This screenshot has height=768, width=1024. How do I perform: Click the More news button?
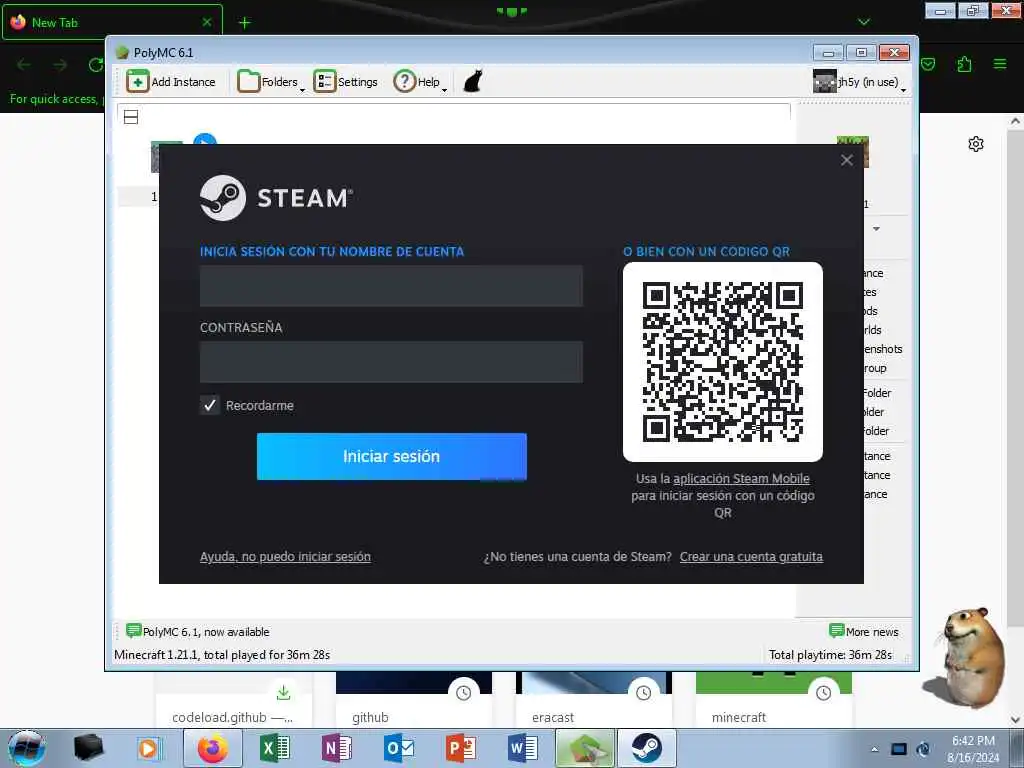click(863, 632)
